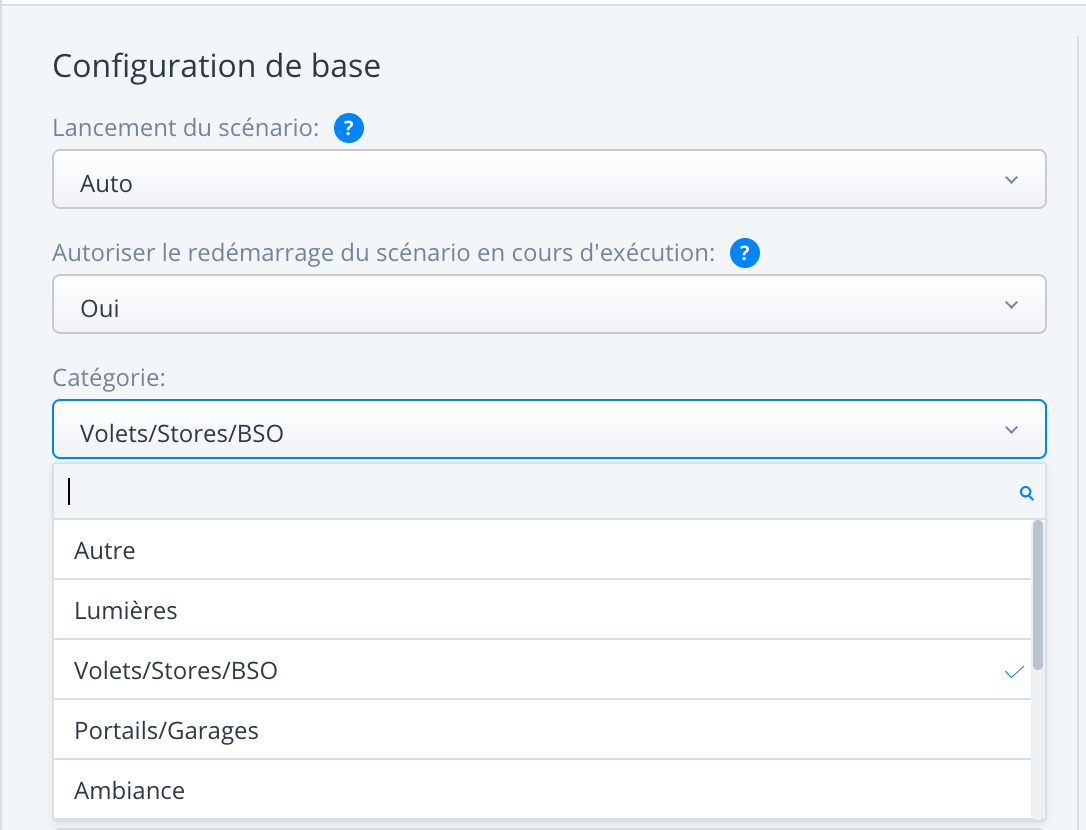Click the category list scrollbar
Screen dimensions: 1086x830
[x=1038, y=595]
